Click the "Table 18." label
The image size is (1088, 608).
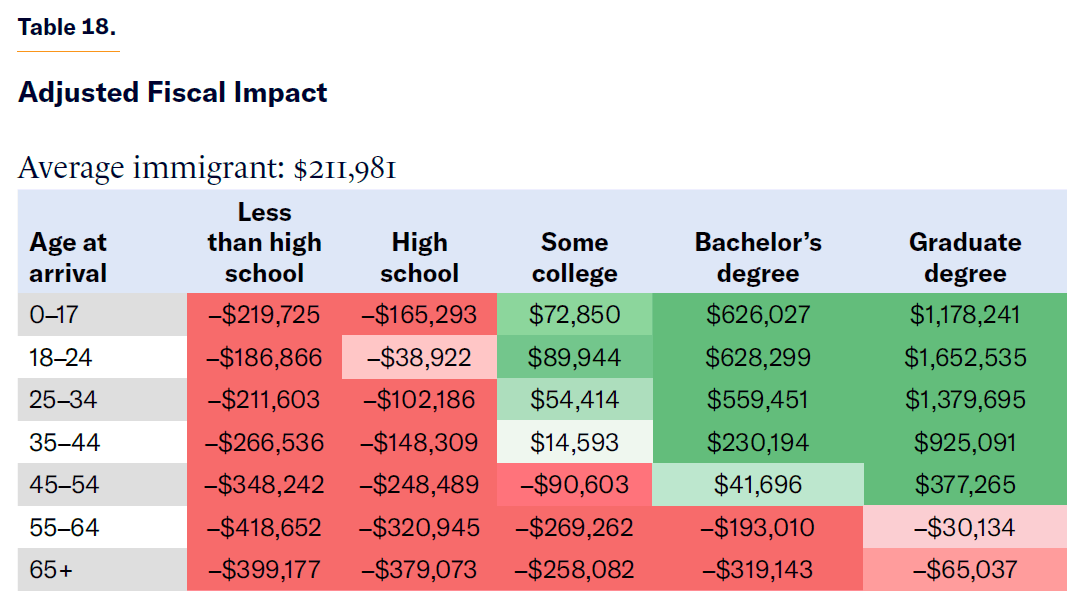click(x=67, y=27)
